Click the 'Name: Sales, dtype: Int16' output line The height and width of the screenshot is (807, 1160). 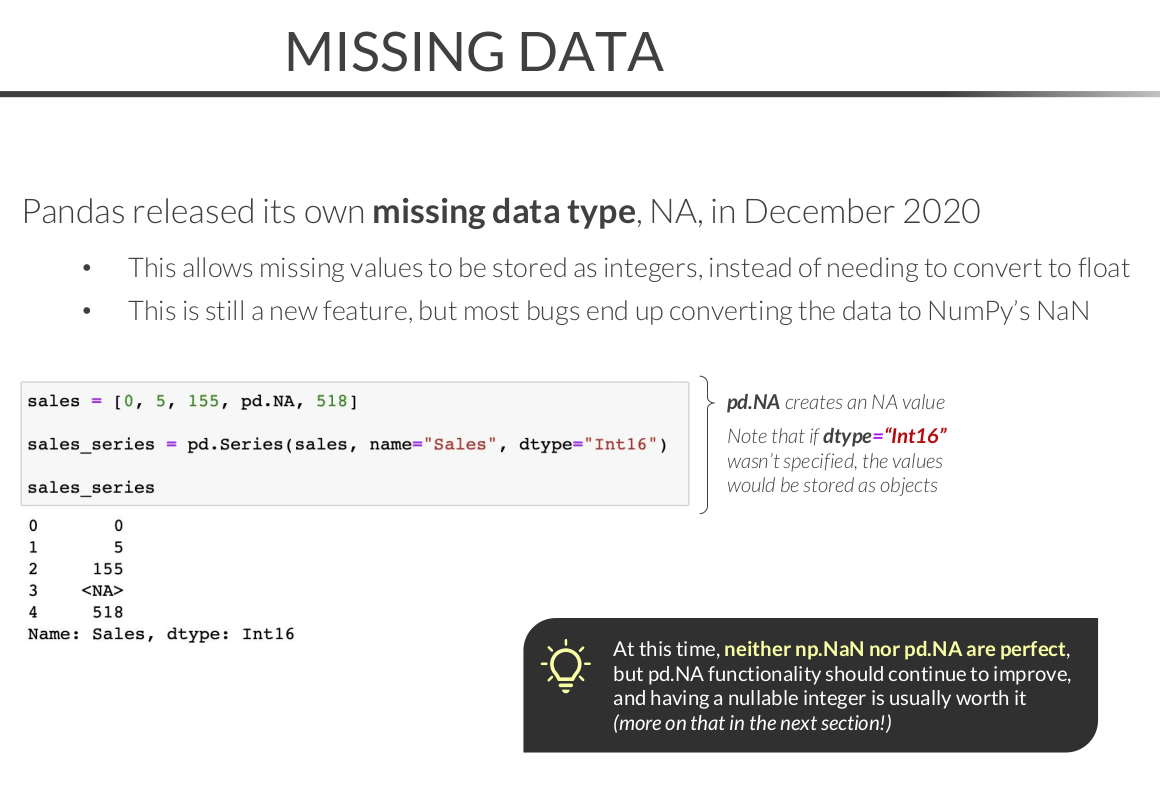click(161, 634)
